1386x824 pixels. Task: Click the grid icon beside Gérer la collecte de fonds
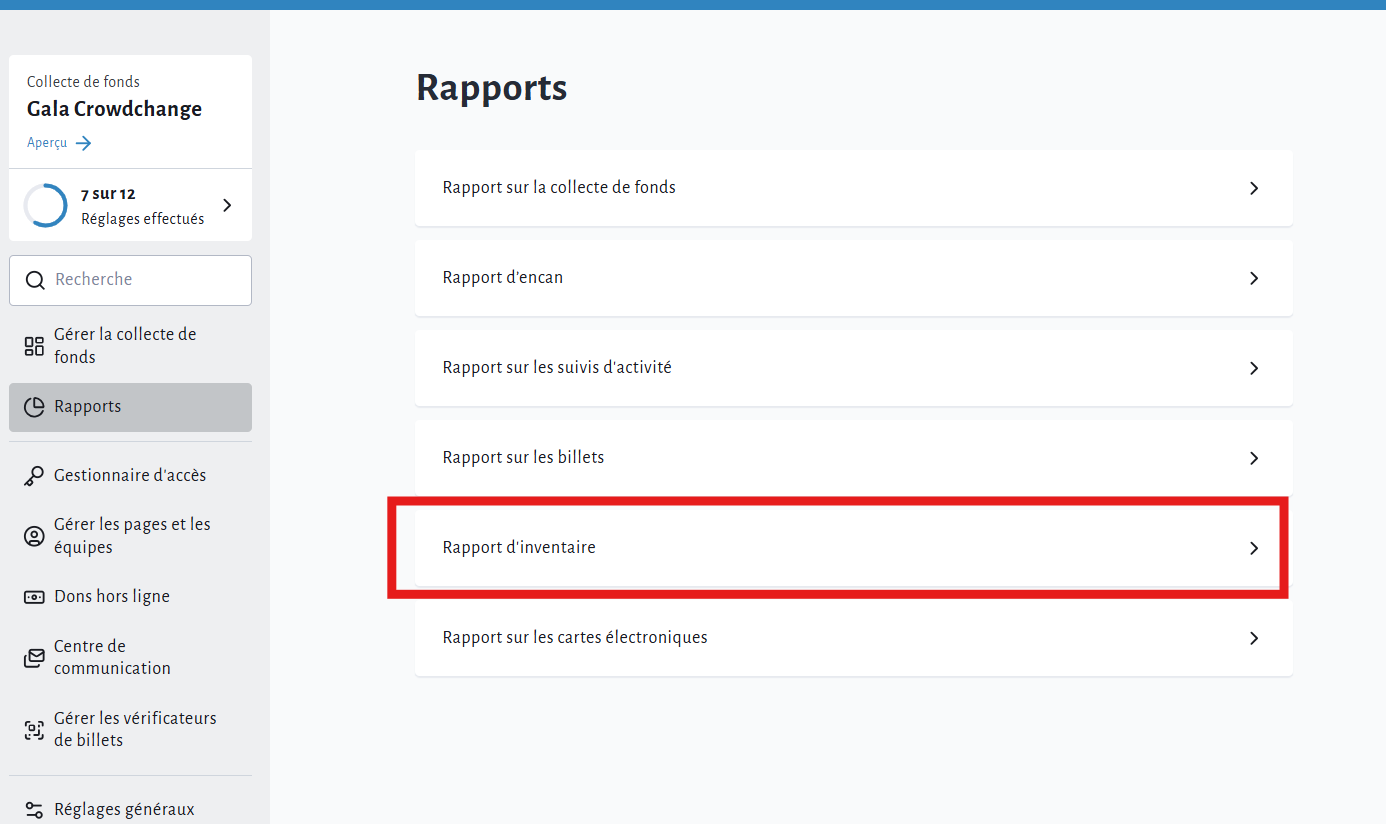click(x=34, y=346)
